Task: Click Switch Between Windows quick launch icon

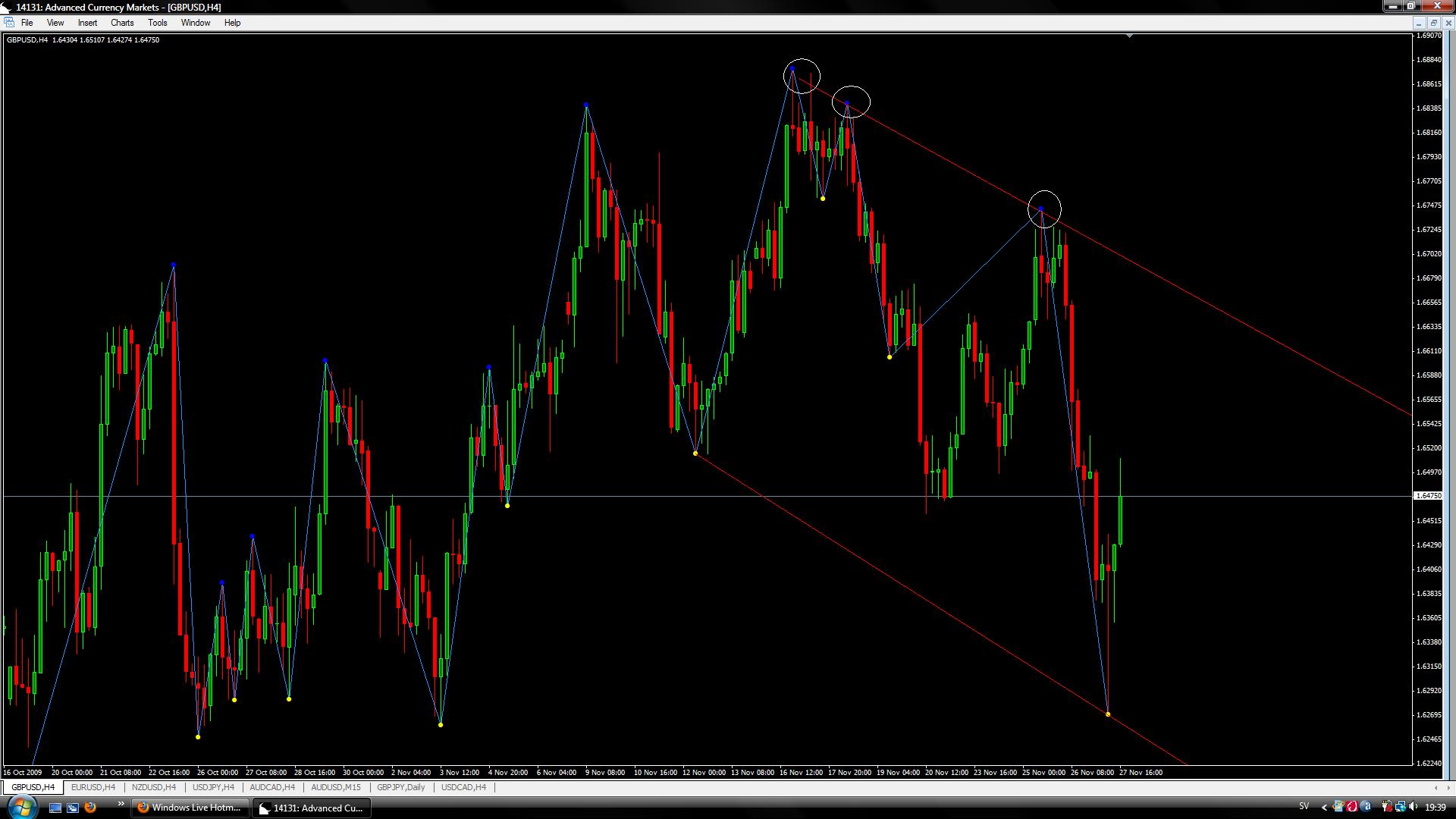Action: 73,808
